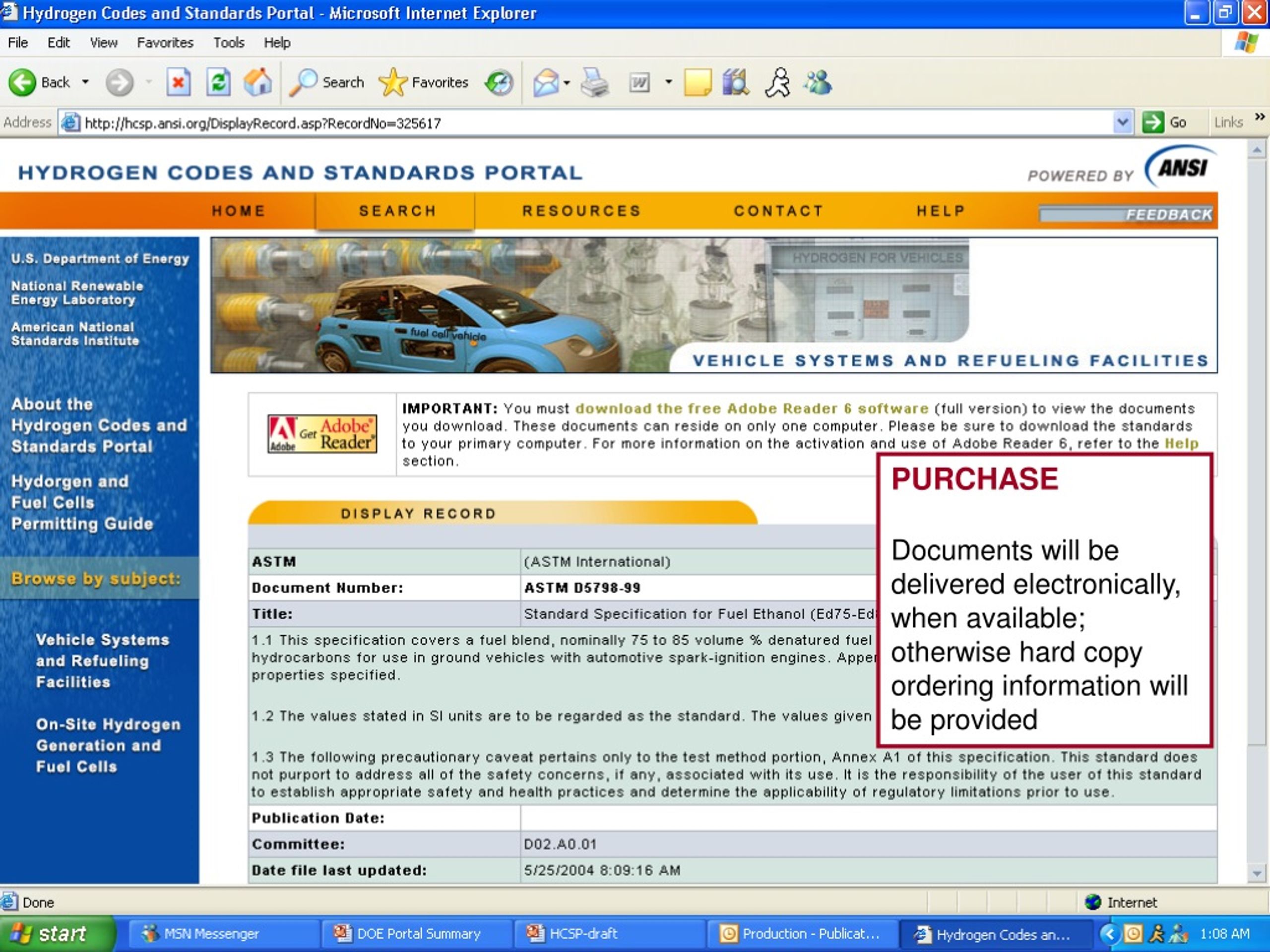Open the View menu
Image resolution: width=1270 pixels, height=952 pixels.
103,43
